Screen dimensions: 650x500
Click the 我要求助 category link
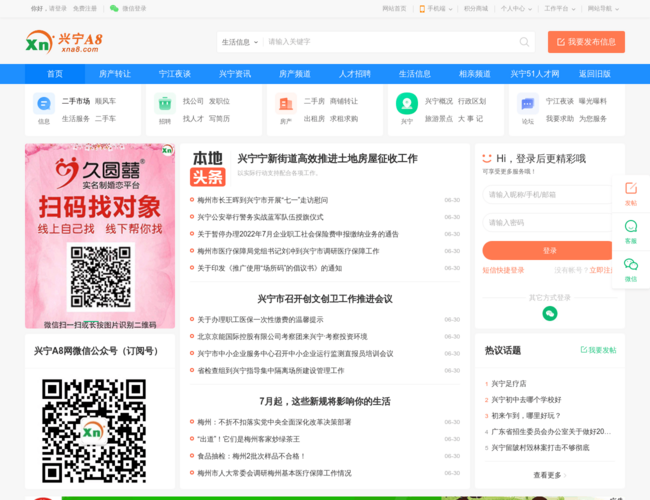tap(560, 119)
